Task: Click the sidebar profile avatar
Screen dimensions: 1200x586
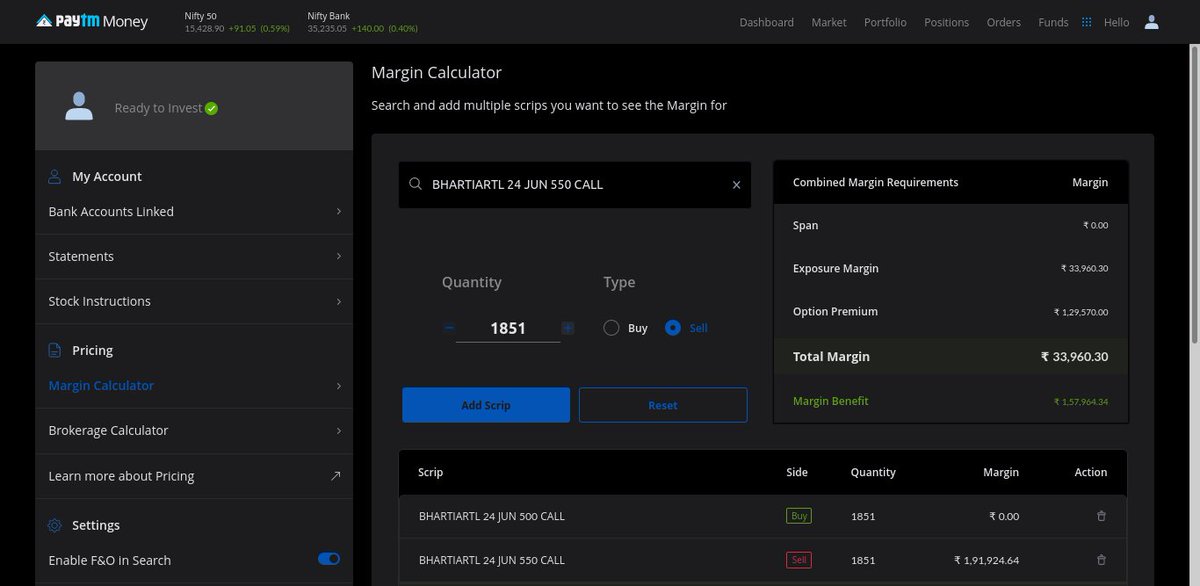Action: click(x=79, y=106)
